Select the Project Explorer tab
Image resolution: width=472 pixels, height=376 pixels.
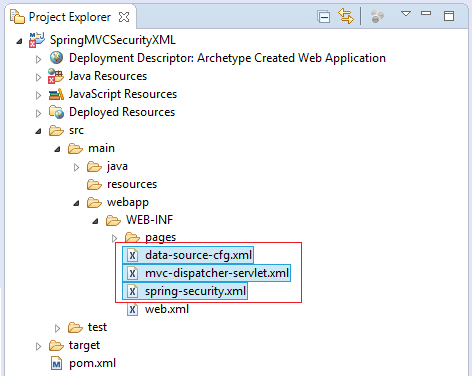pyautogui.click(x=70, y=17)
